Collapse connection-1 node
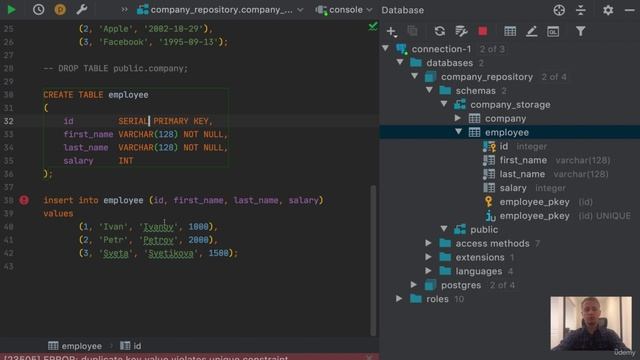Viewport: 640px width, 360px height. coord(386,49)
